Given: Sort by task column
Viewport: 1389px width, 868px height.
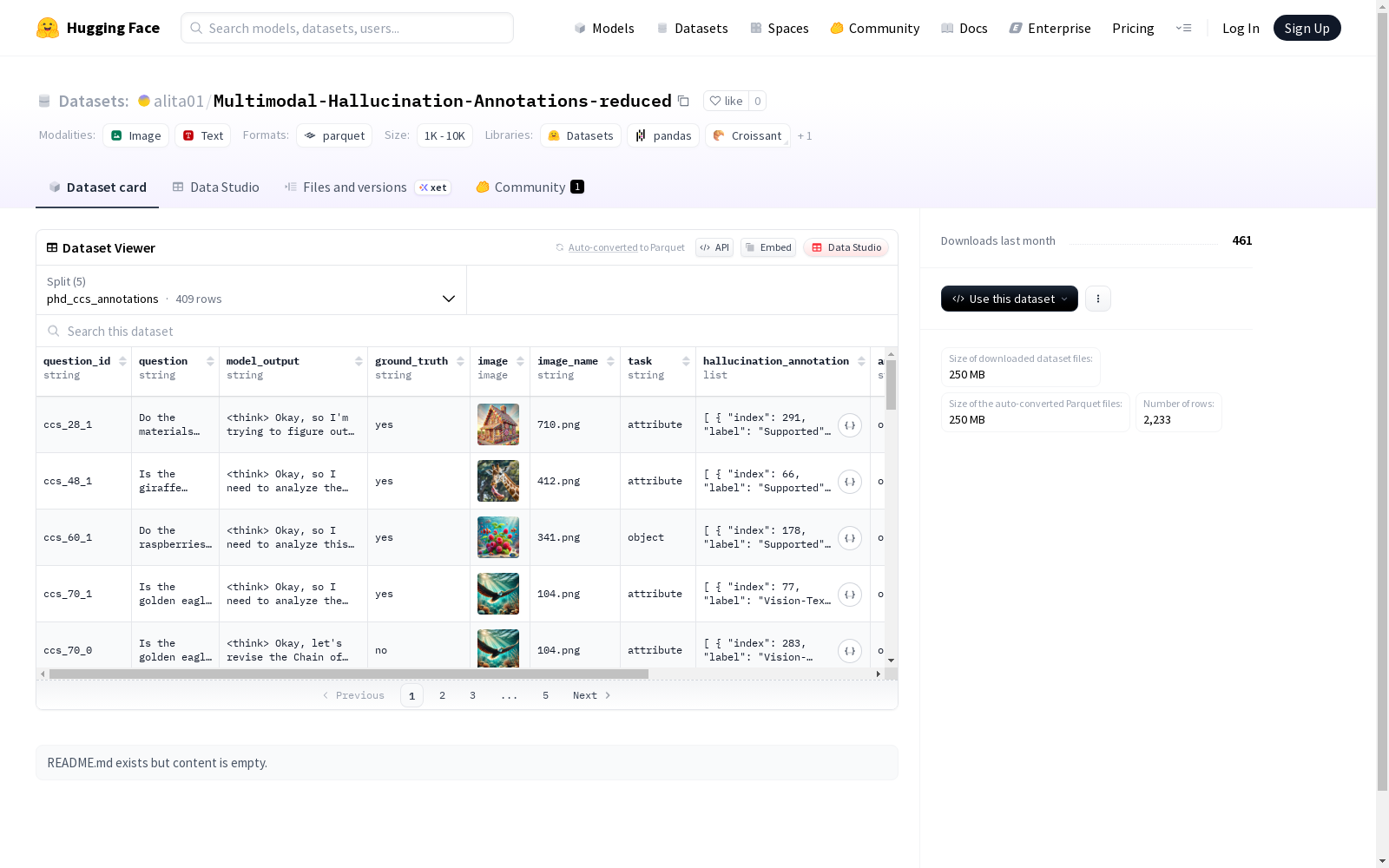Looking at the screenshot, I should (686, 361).
